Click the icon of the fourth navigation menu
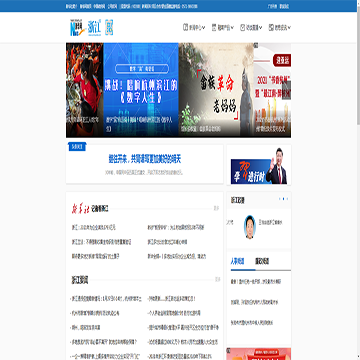This screenshot has height=360, width=360. pos(271,27)
